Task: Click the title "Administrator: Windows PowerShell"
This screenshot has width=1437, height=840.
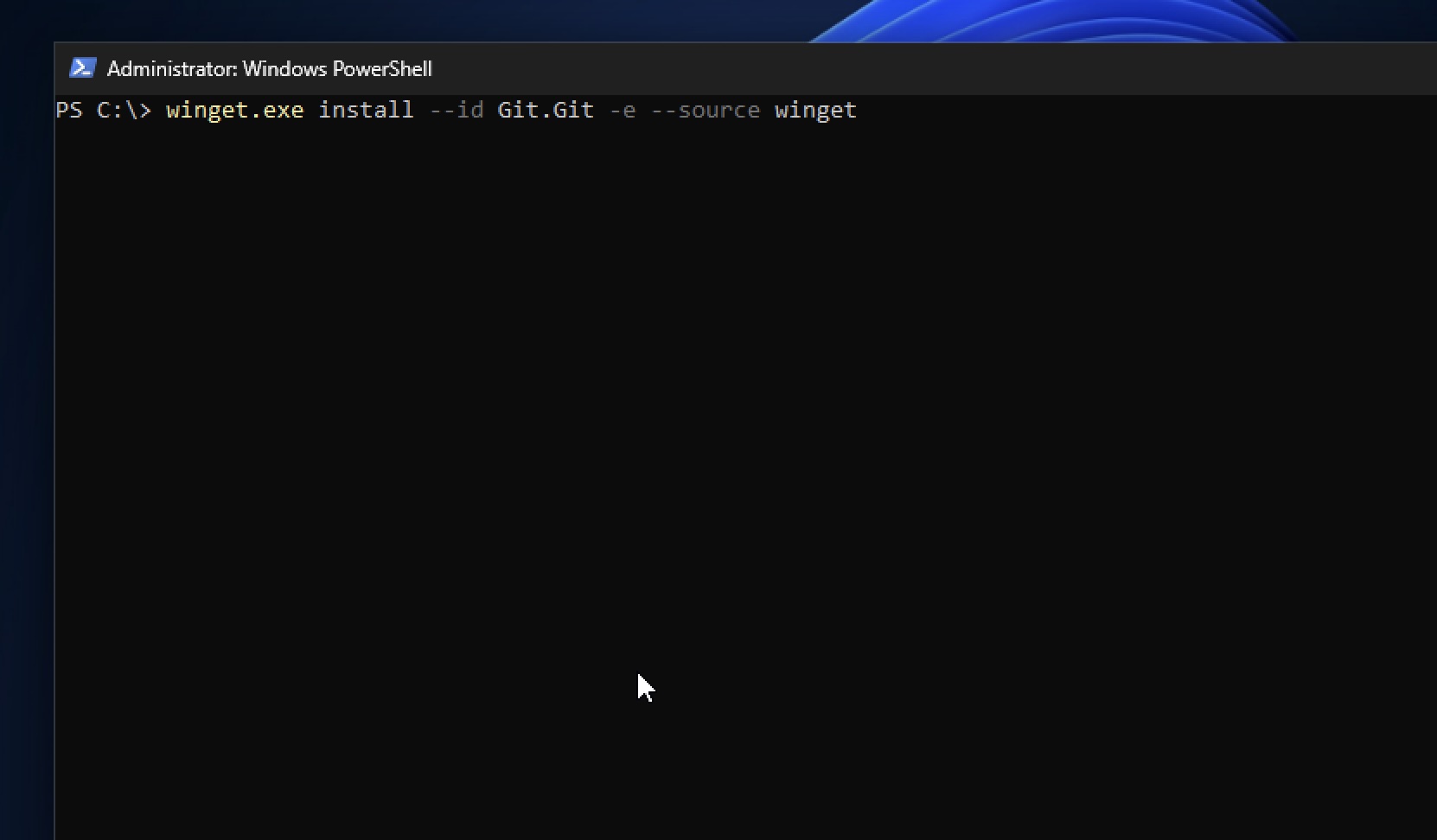Action: click(268, 68)
